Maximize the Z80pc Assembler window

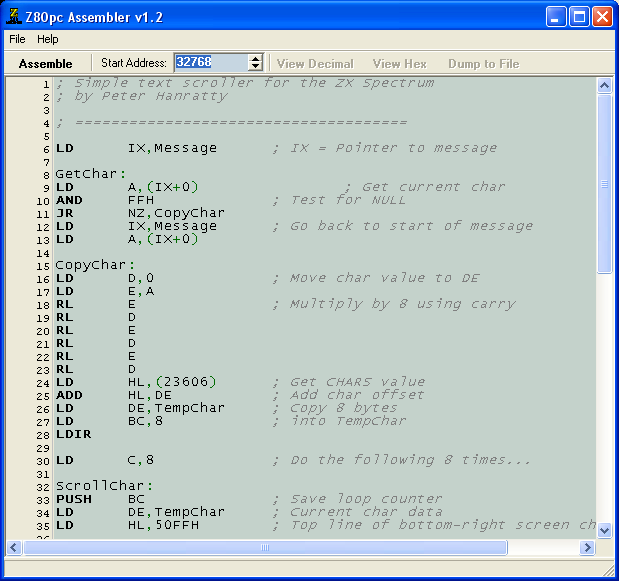click(579, 16)
